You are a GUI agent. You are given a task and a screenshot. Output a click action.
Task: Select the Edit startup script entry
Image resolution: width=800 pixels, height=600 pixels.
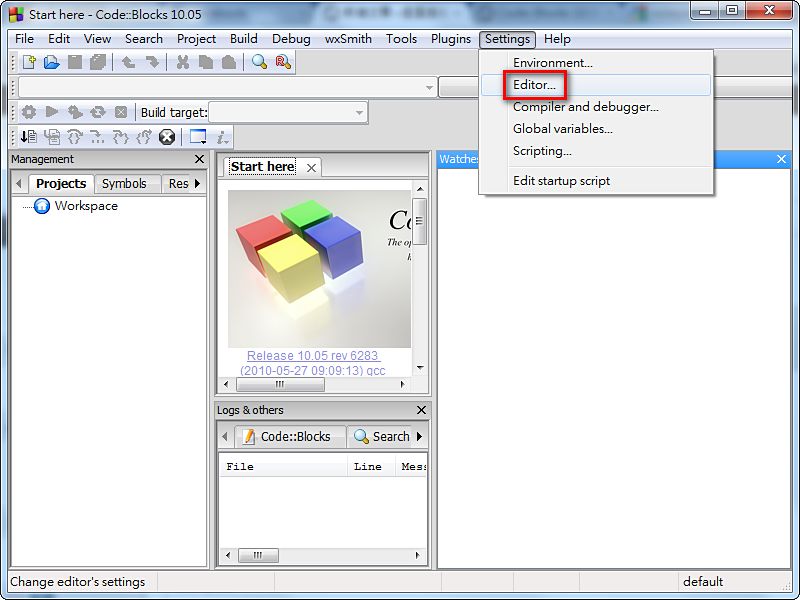(596, 181)
